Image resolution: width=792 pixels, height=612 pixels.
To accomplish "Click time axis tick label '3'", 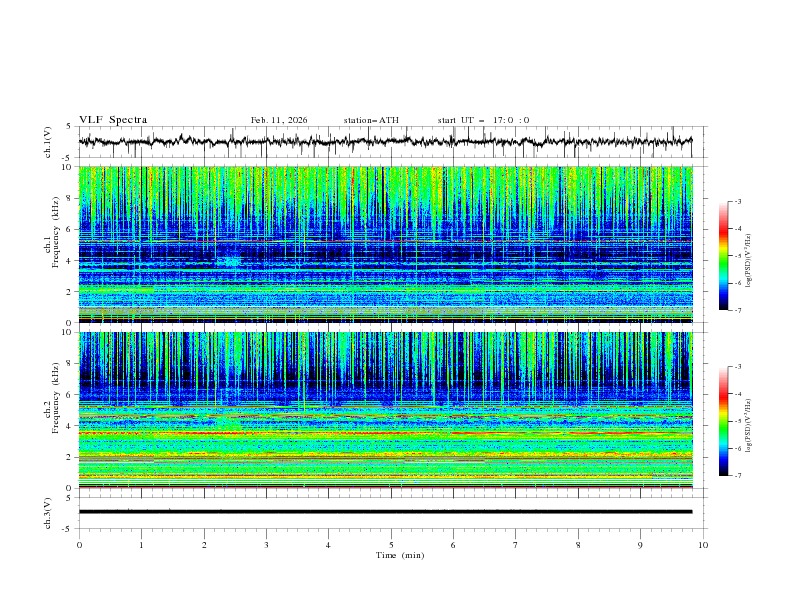I will click(266, 545).
